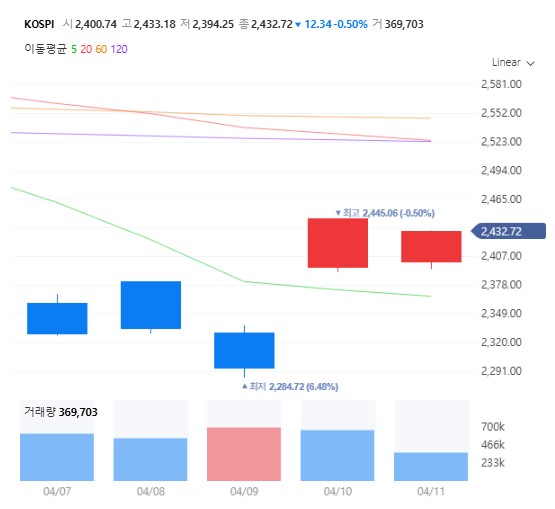
Task: Click the low price 2,394.25
Action: pyautogui.click(x=213, y=24)
